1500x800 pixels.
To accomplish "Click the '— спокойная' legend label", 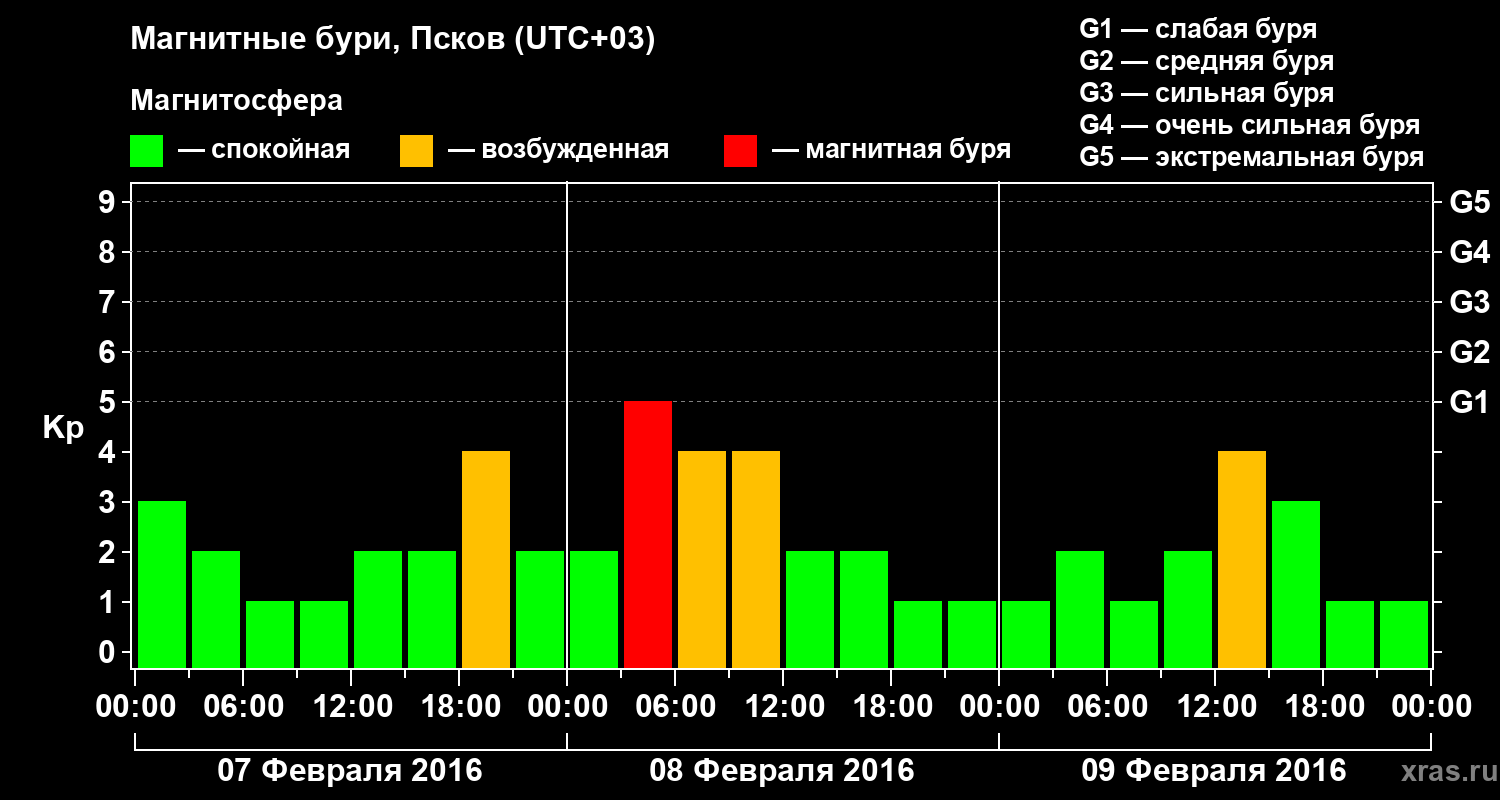I will coord(264,150).
